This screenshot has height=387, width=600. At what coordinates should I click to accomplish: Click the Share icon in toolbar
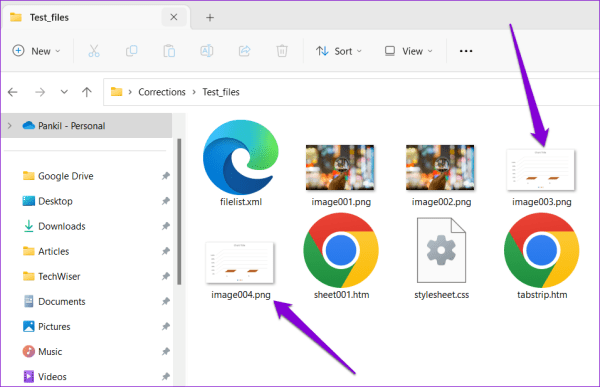[245, 51]
